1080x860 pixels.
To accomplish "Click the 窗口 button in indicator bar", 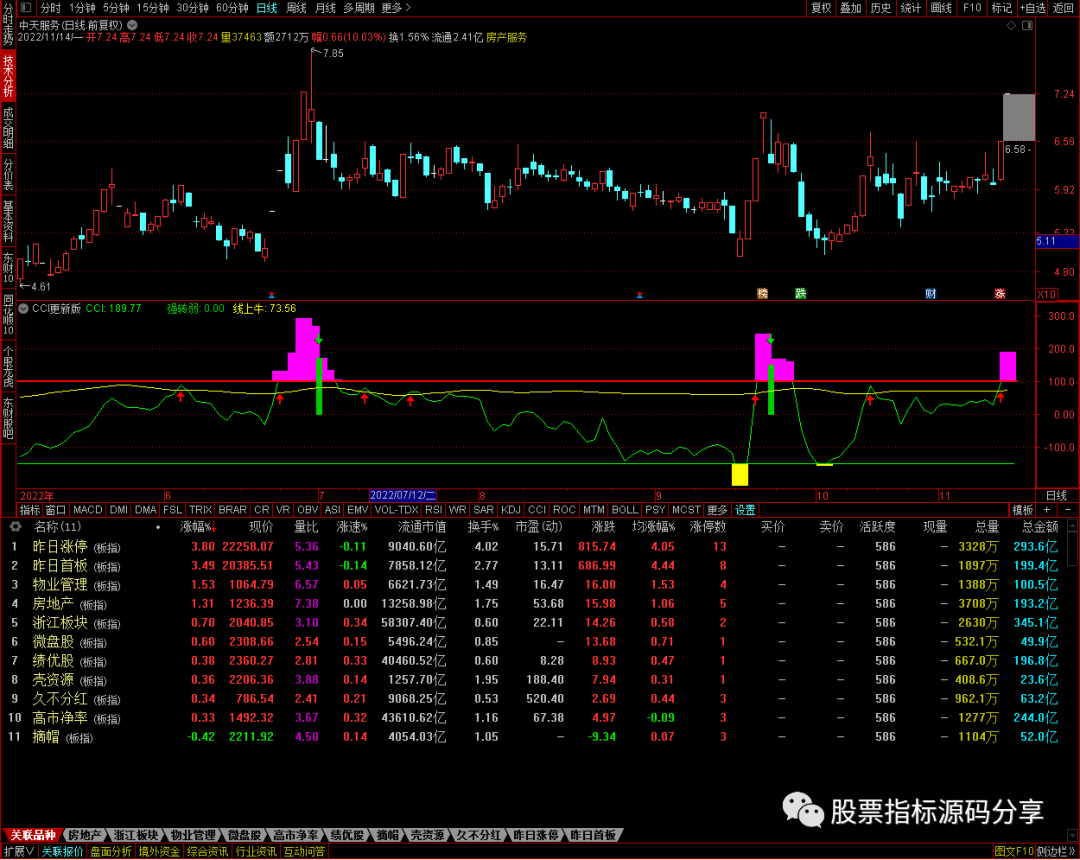I will click(56, 510).
